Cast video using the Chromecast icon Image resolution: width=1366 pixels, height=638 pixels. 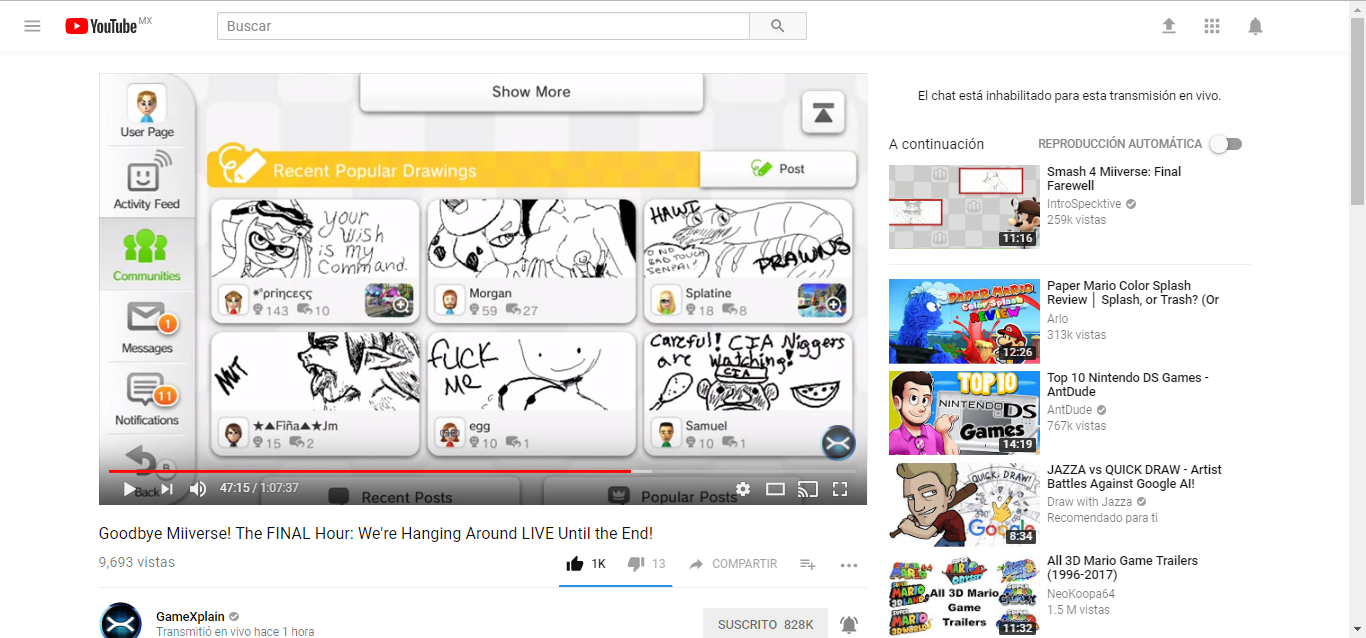[x=807, y=489]
